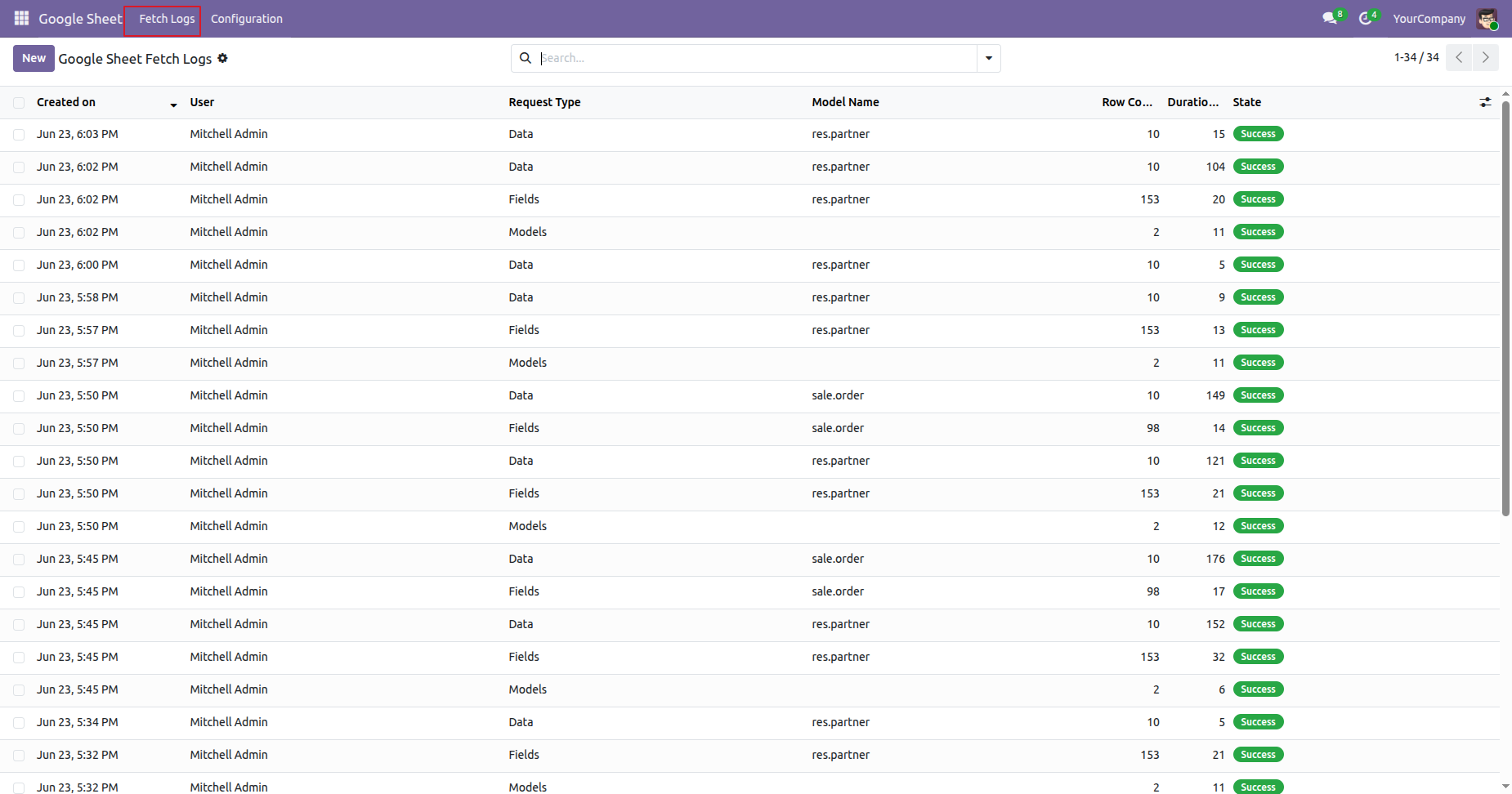
Task: Open the optional columns adjust icon
Action: [x=1485, y=102]
